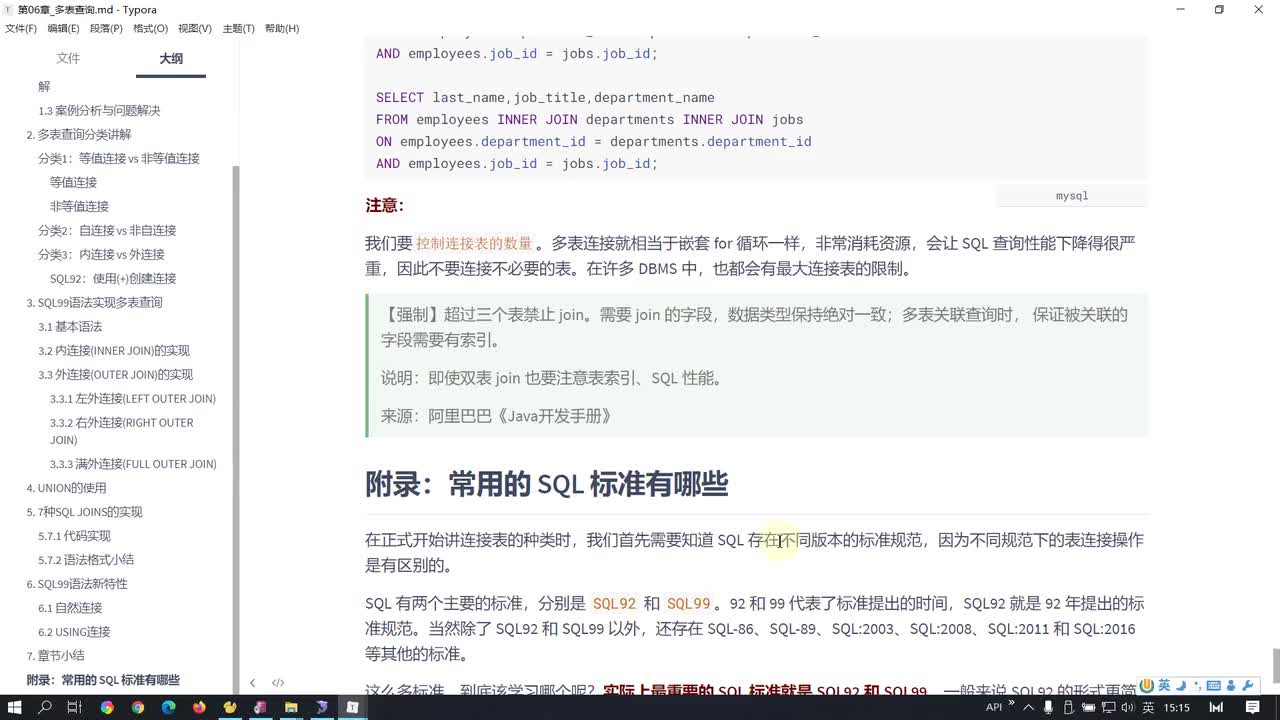
Task: Open SQL92：使用(+)创建连接 outline item
Action: coord(113,279)
